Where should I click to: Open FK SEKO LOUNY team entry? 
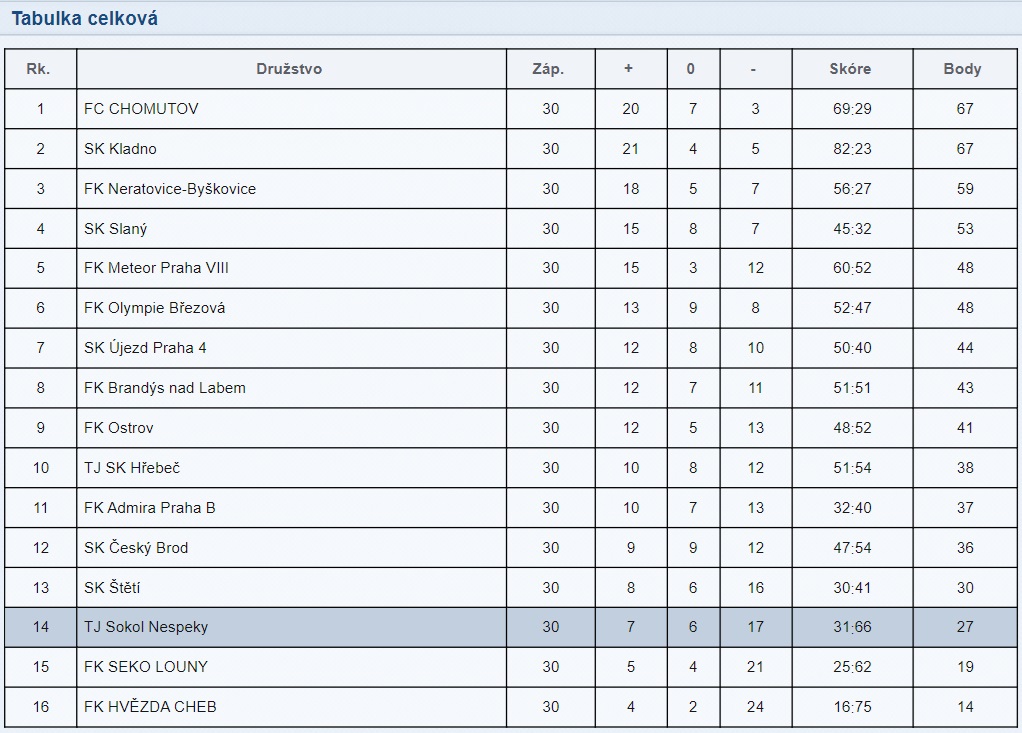pos(146,667)
